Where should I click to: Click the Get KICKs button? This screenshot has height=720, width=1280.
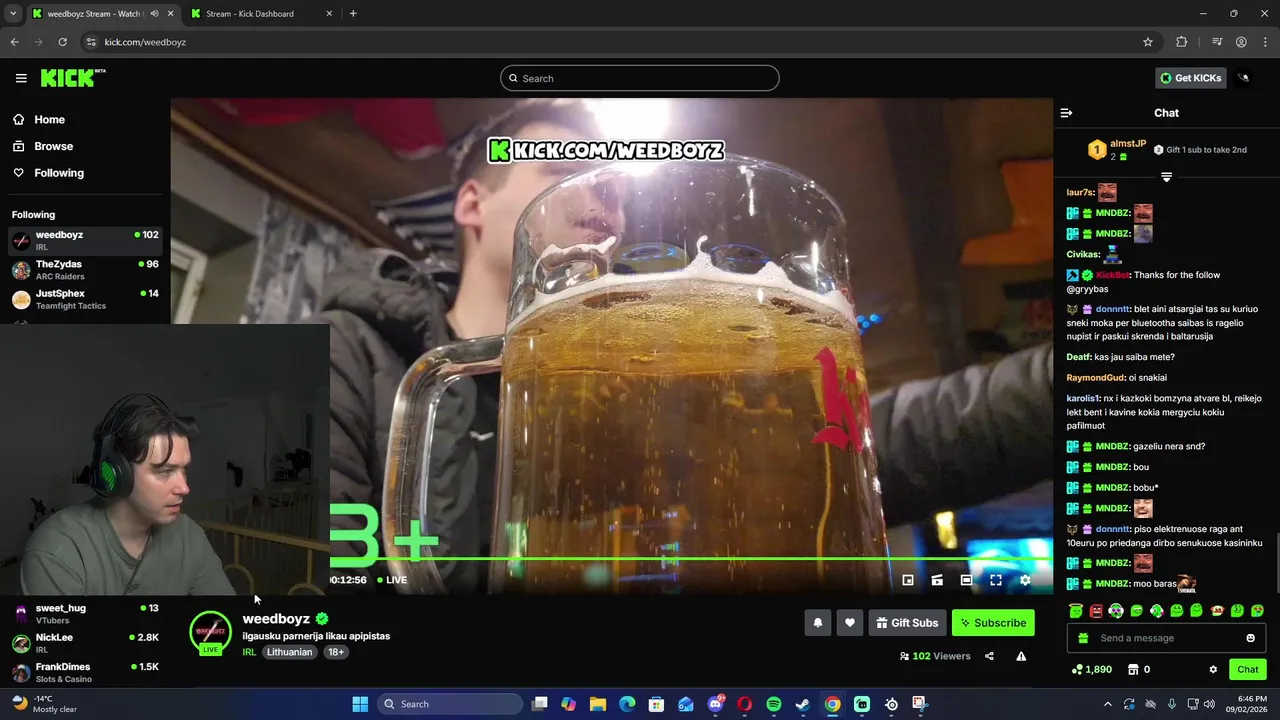1190,78
